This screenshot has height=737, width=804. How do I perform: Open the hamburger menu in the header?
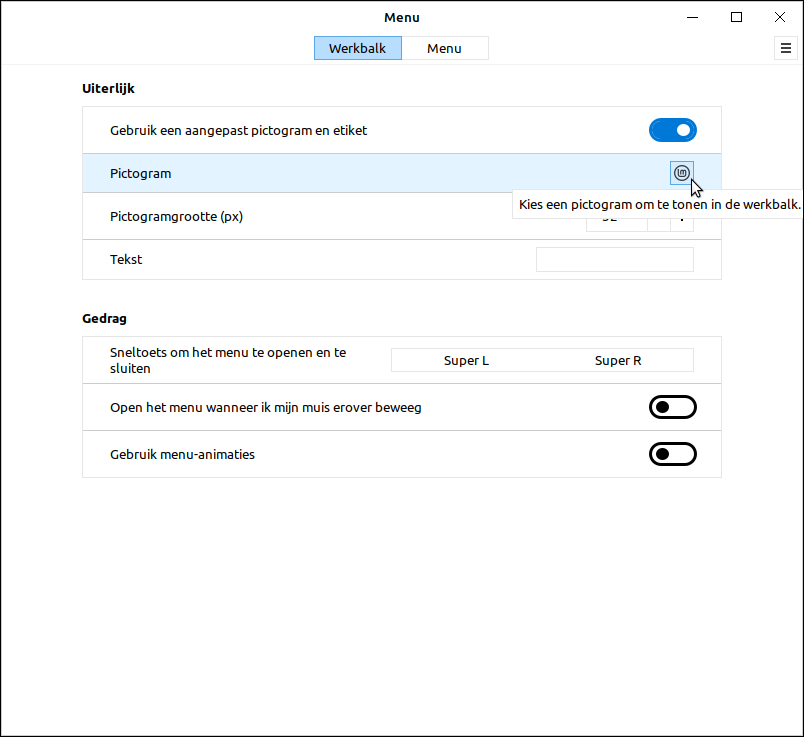(784, 48)
